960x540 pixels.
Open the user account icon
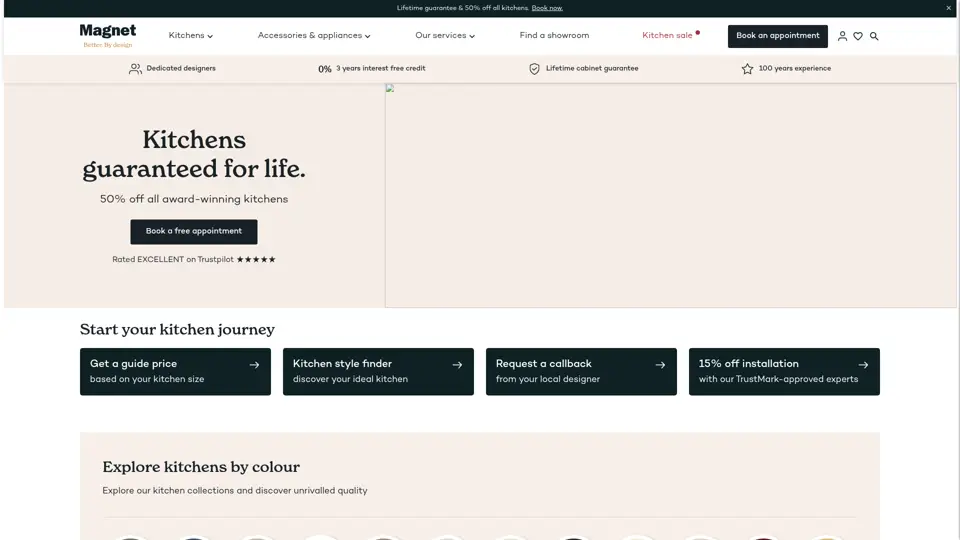[x=842, y=36]
